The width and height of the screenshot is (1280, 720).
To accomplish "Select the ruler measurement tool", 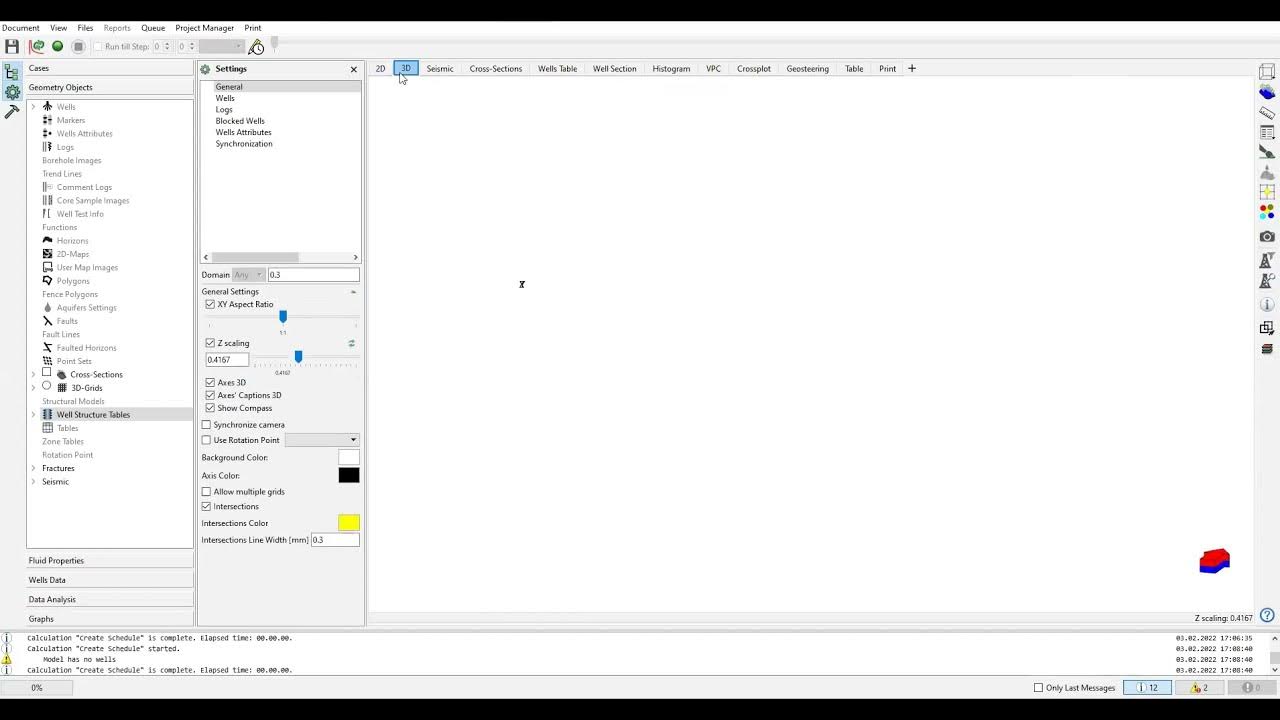I will (1267, 112).
